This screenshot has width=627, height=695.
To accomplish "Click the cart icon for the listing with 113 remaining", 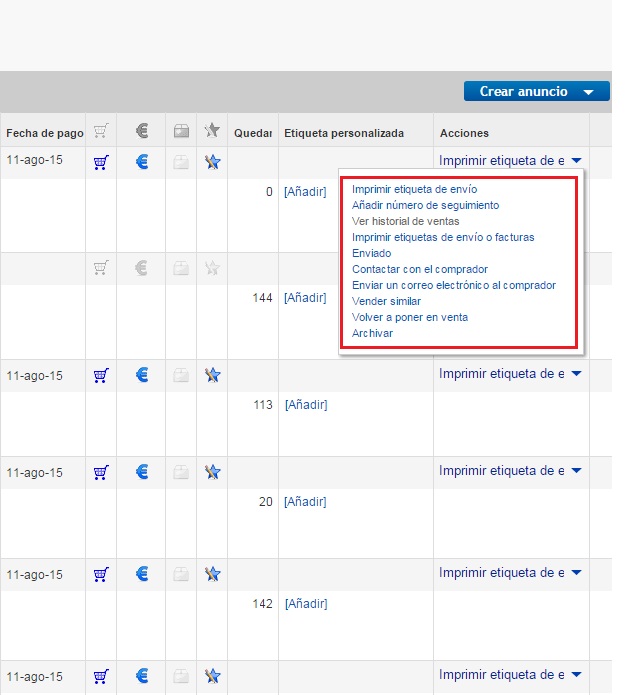I will coord(101,375).
